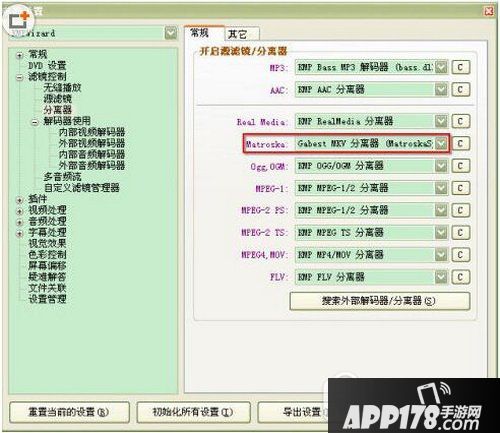Select 疑难解答 in the tree
This screenshot has width=500, height=433.
[x=47, y=277]
